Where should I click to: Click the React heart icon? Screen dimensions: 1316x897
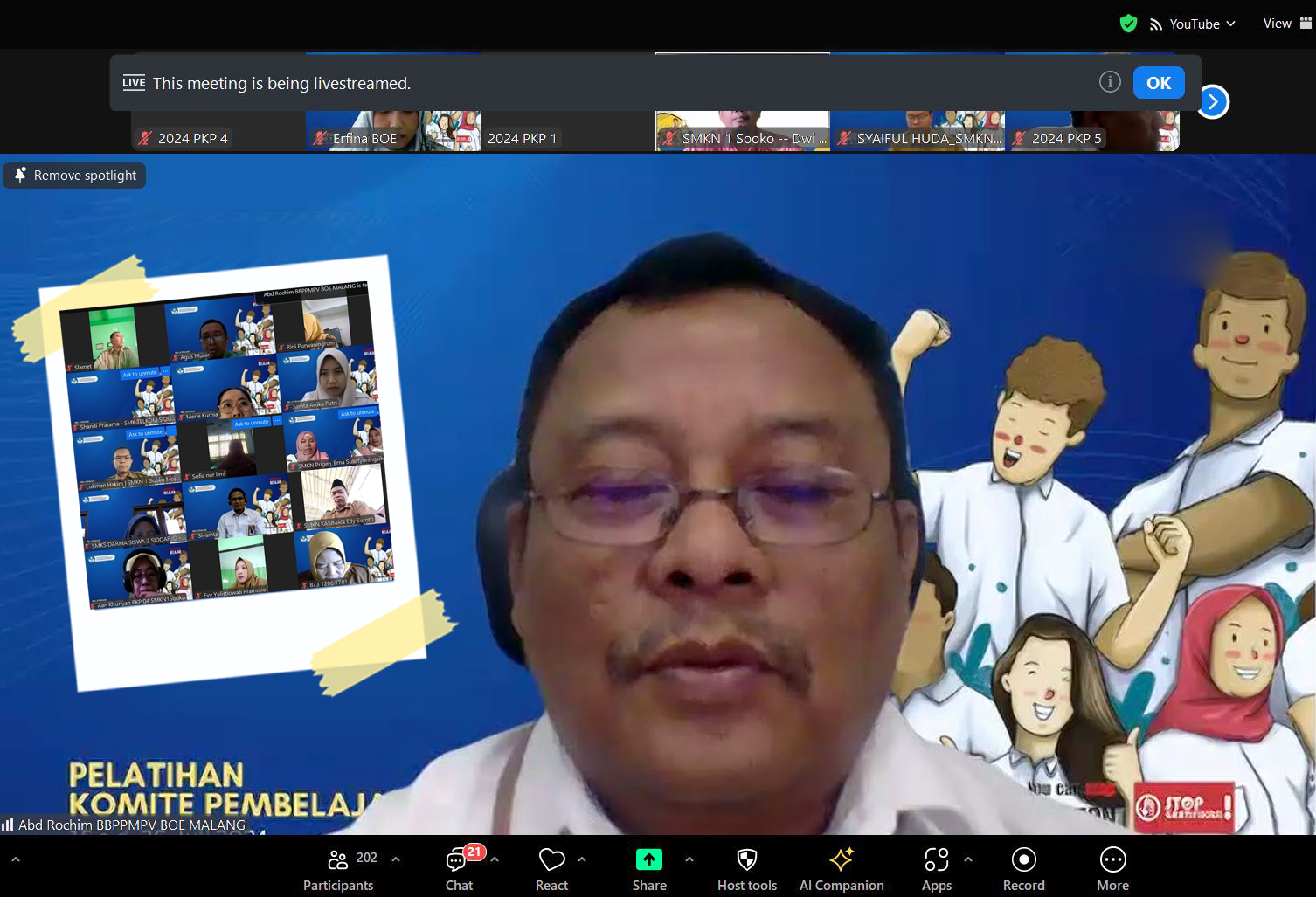tap(551, 870)
